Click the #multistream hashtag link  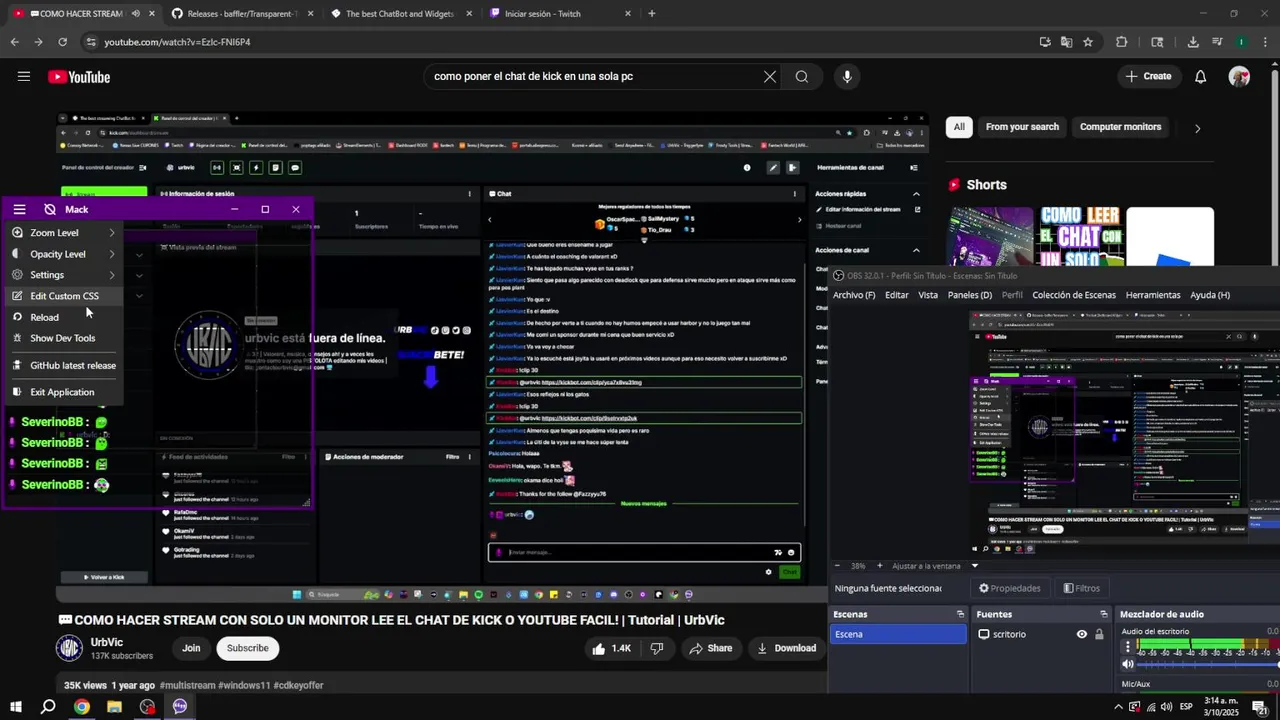(x=188, y=685)
